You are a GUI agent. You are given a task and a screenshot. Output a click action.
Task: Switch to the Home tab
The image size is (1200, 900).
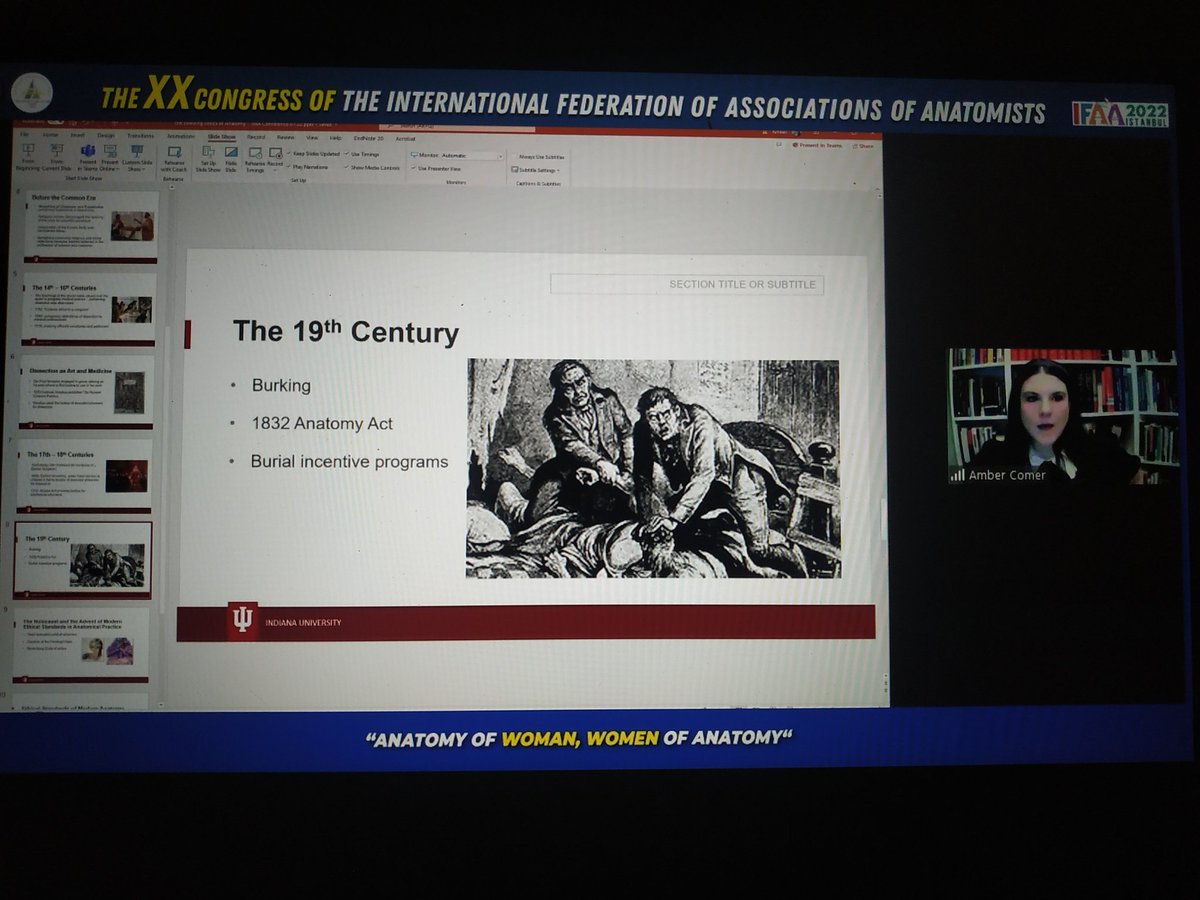(x=50, y=136)
